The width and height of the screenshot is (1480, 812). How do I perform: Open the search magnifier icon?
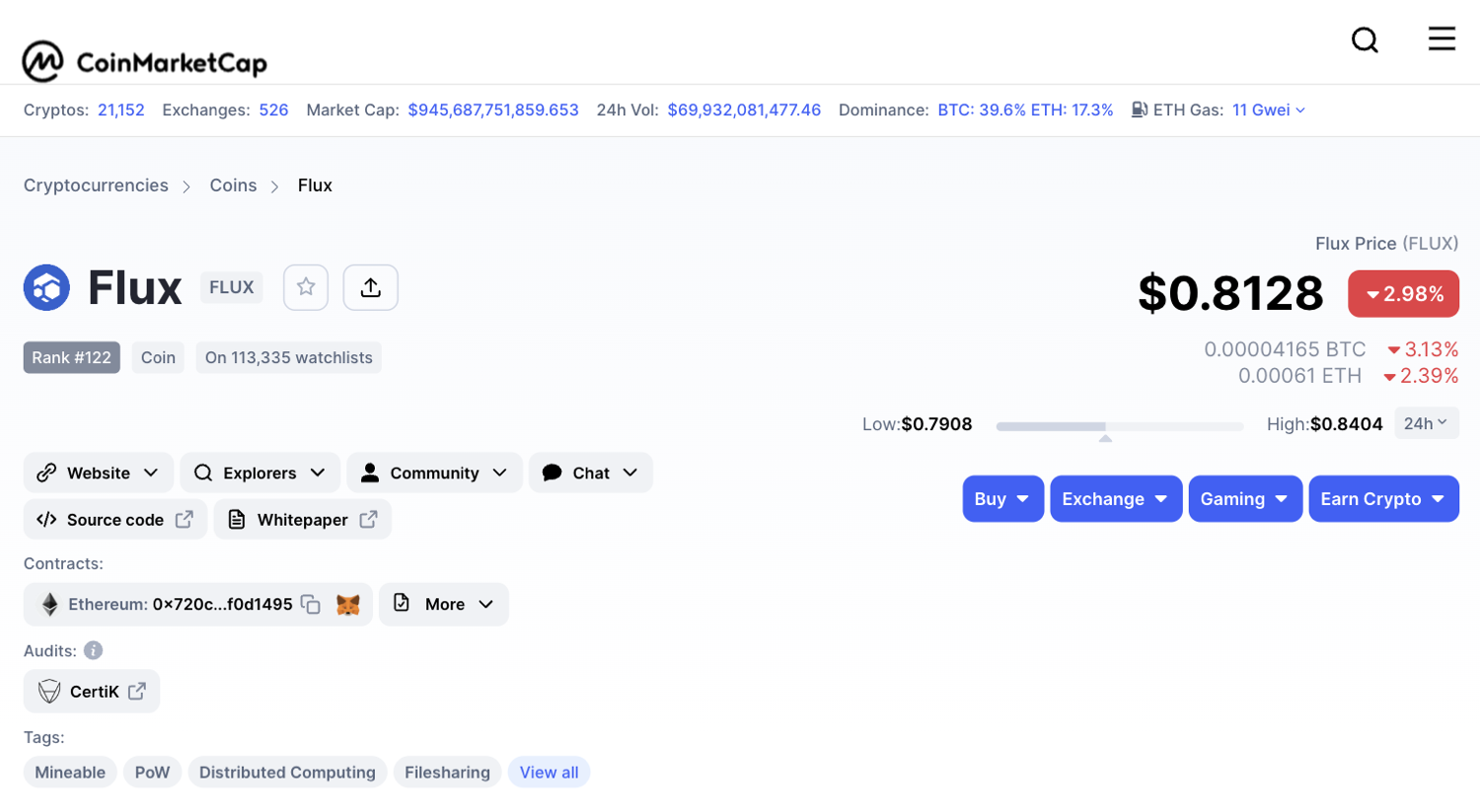pos(1365,40)
